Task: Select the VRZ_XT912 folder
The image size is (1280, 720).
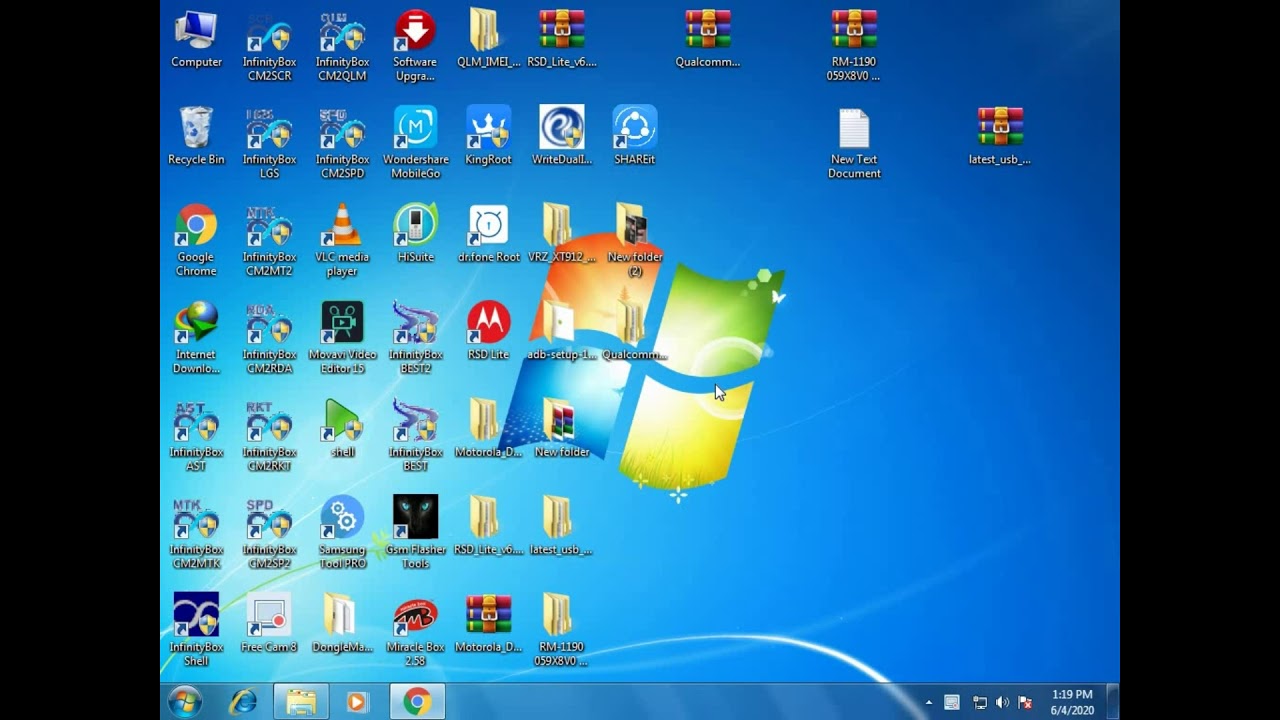Action: (x=562, y=235)
